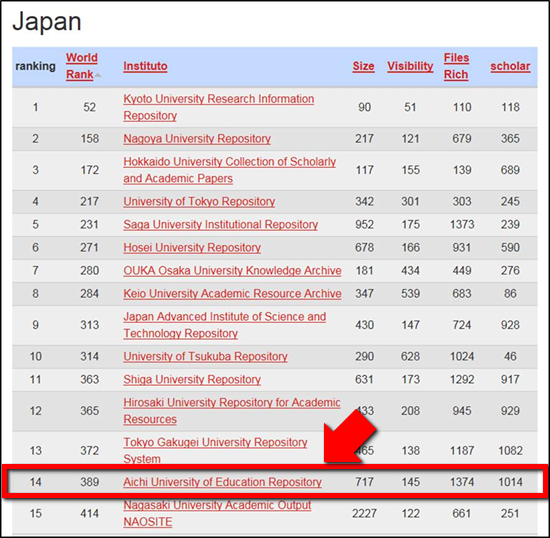The width and height of the screenshot is (550, 538).
Task: Select the 'ranking' column header text
Action: click(35, 66)
